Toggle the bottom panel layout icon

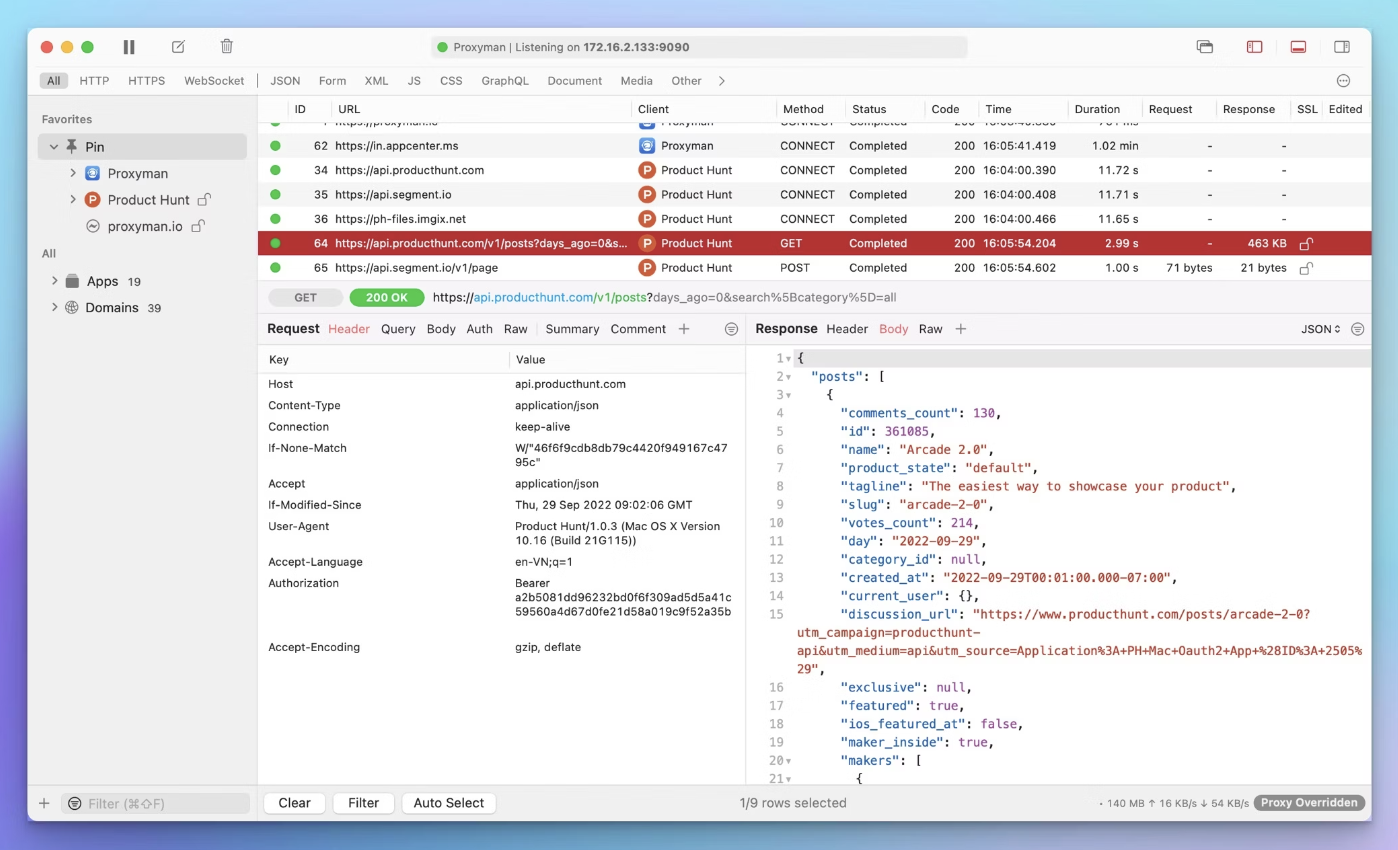1298,46
